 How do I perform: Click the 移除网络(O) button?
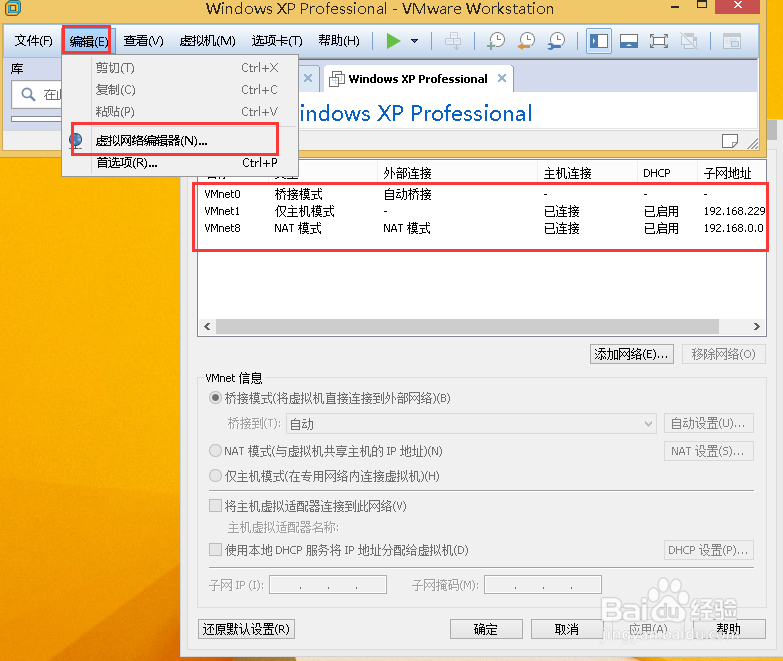click(x=724, y=354)
